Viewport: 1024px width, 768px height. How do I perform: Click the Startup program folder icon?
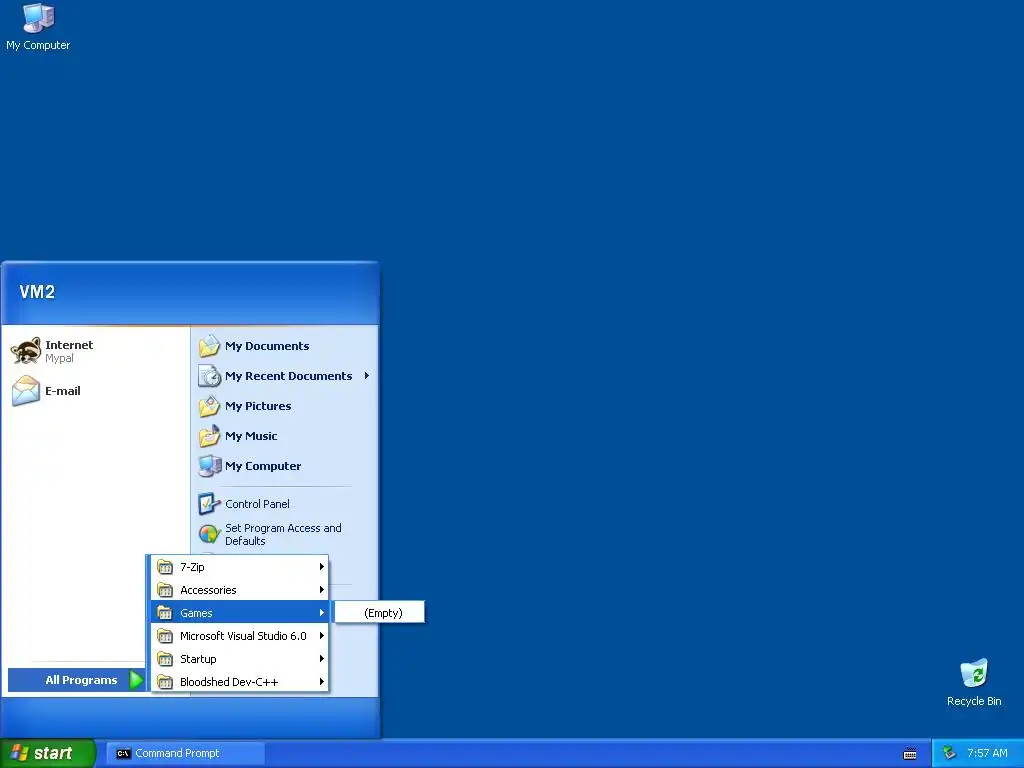(x=165, y=658)
